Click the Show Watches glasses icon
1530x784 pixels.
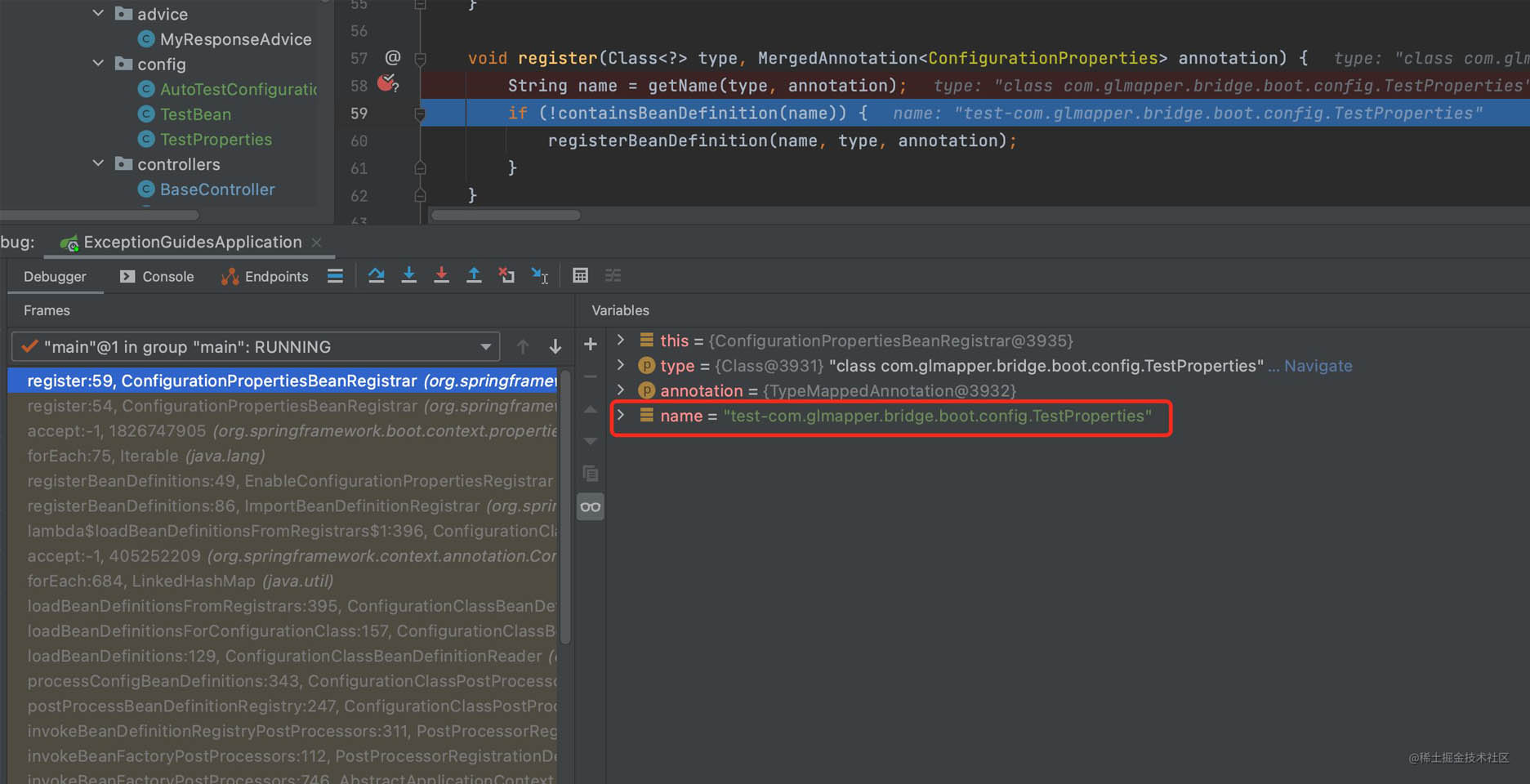pos(591,507)
